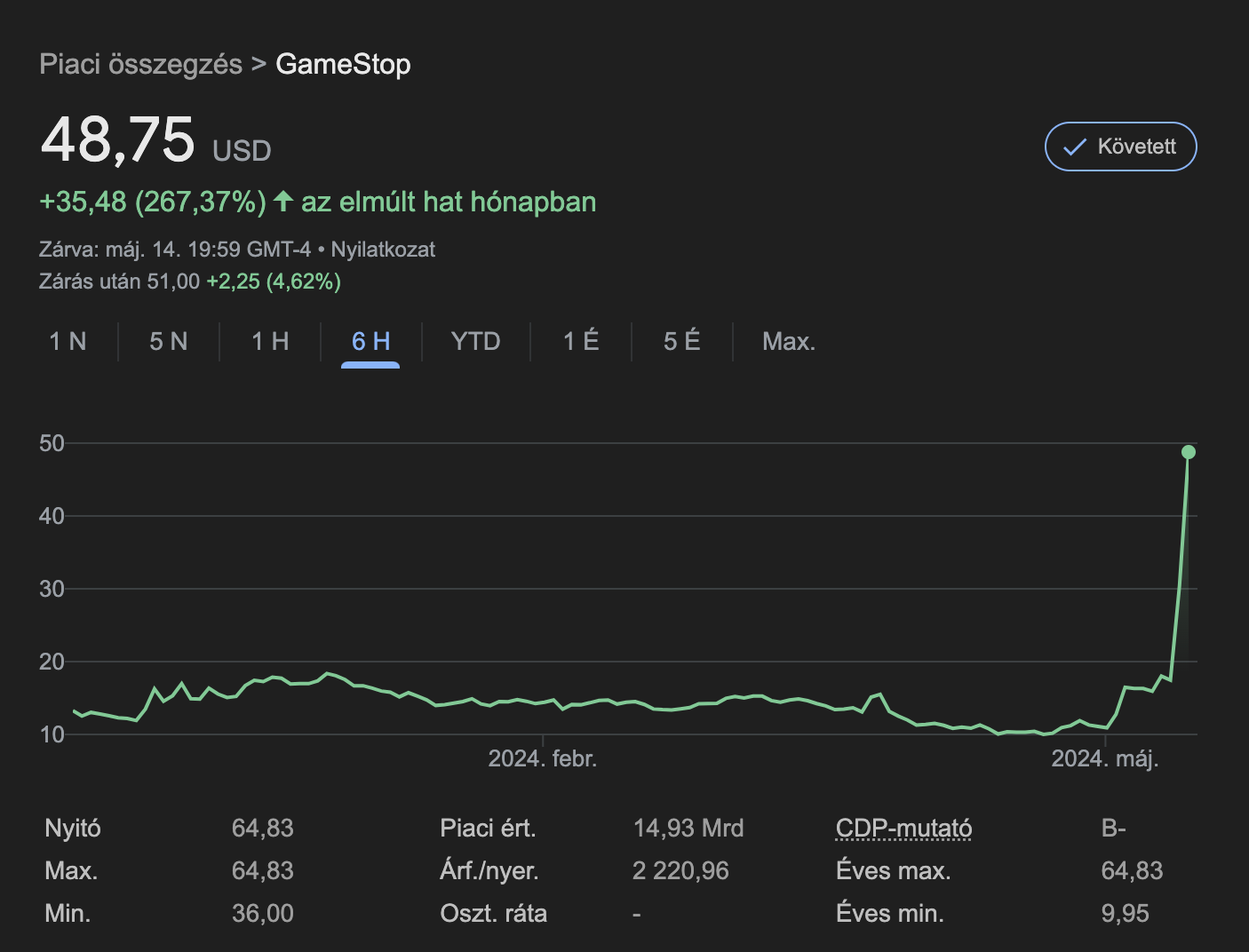Viewport: 1249px width, 952px height.
Task: Select the 5 É five-year range
Action: click(x=681, y=342)
